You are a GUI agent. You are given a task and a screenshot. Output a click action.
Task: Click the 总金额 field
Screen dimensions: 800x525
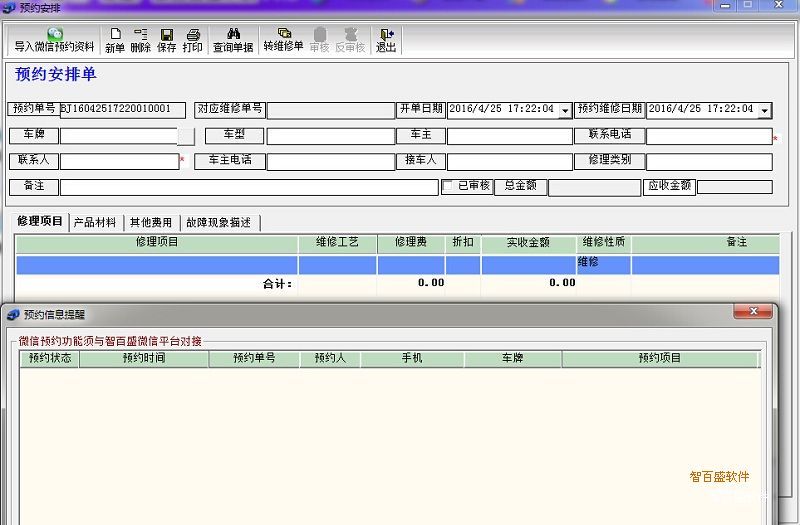click(x=594, y=187)
